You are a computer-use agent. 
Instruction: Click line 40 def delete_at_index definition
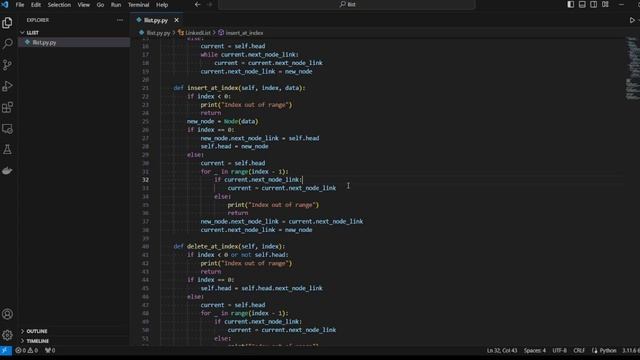(x=229, y=247)
